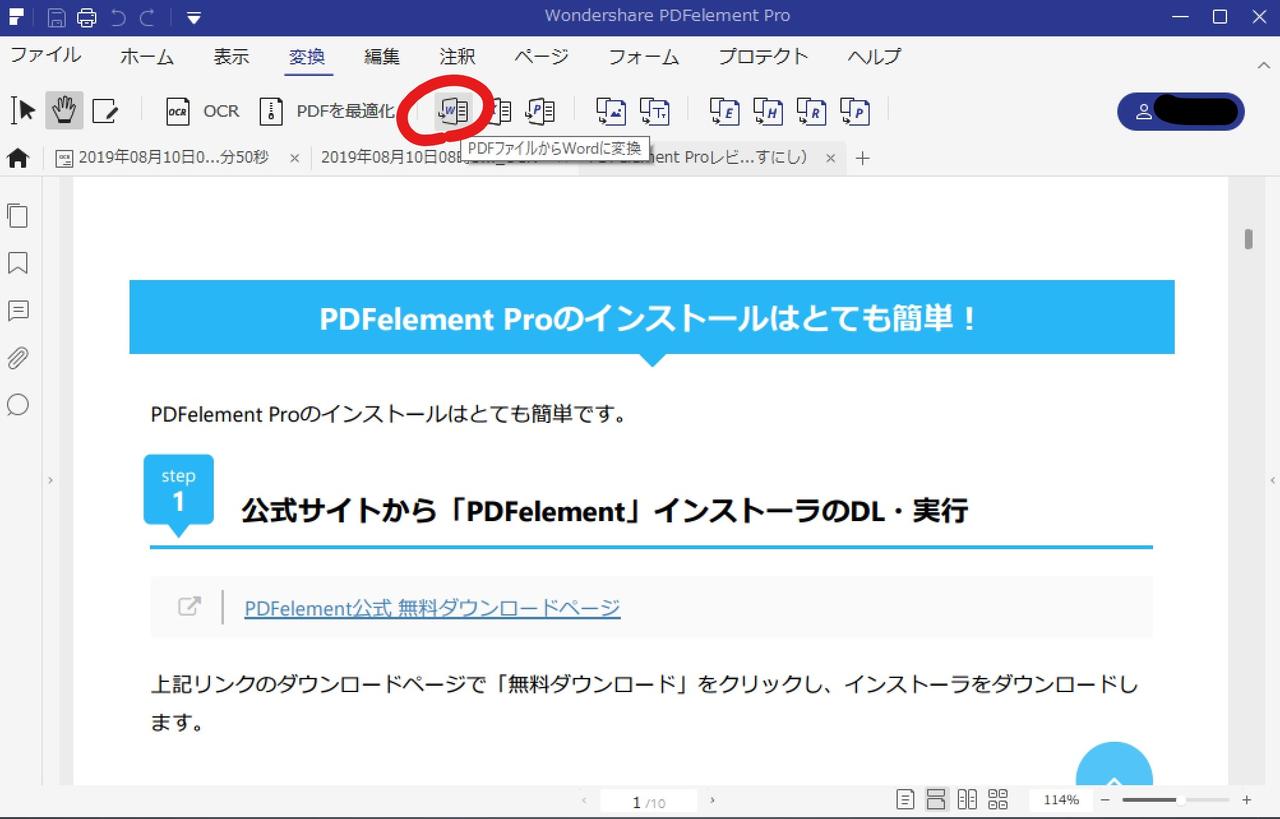1280x819 pixels.
Task: Zoom in with the plus button
Action: [1247, 800]
